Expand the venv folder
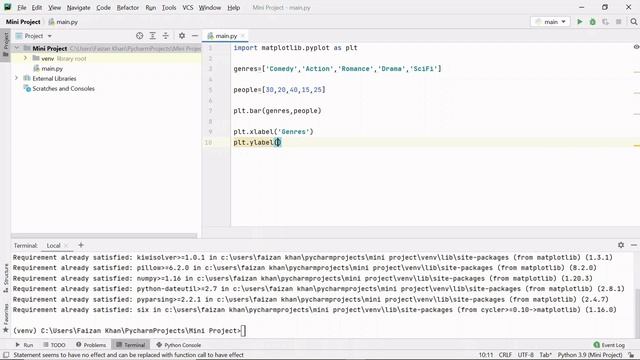Screen dimensions: 640x360 25,58
